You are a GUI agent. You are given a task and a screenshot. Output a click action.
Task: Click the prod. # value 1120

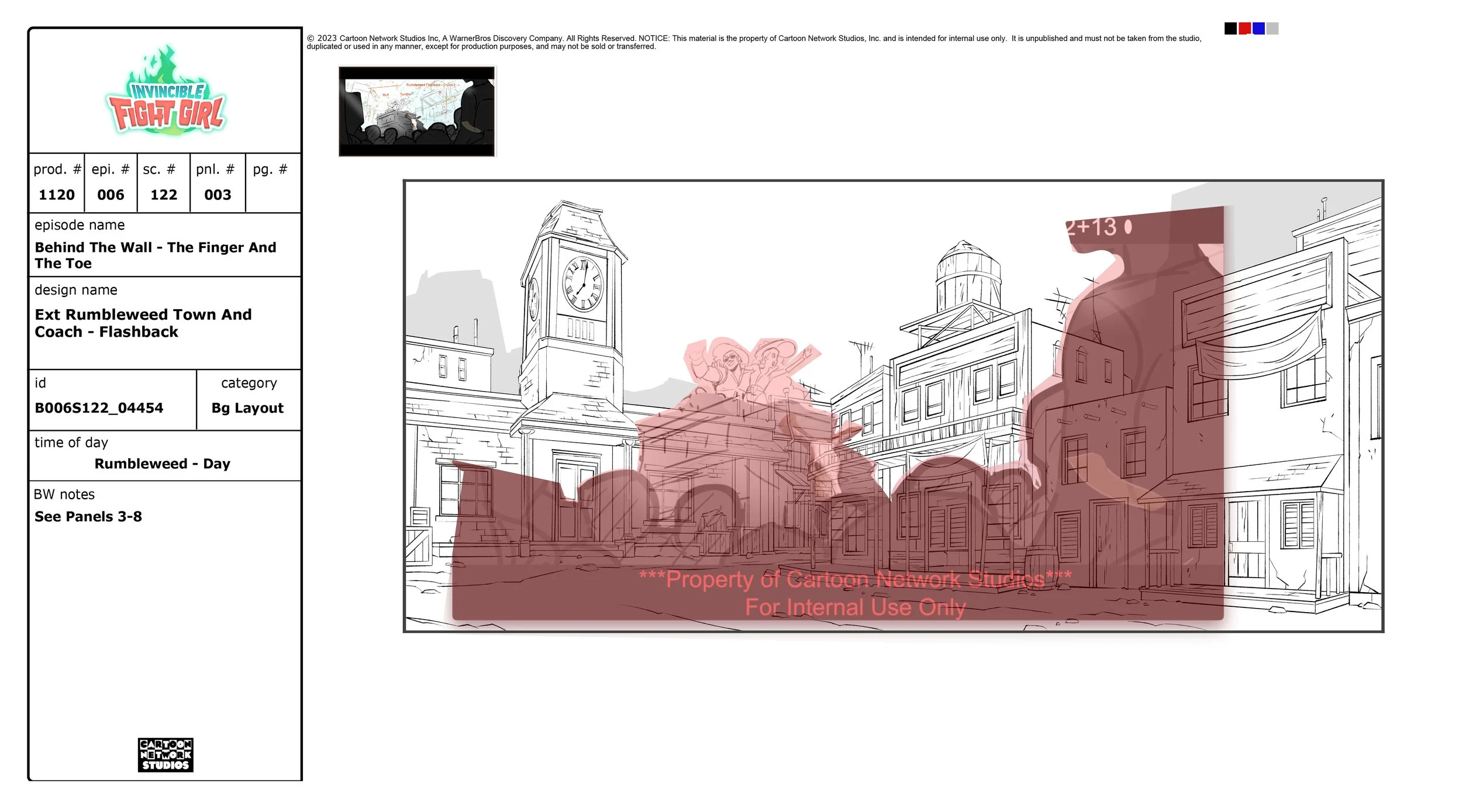coord(57,195)
